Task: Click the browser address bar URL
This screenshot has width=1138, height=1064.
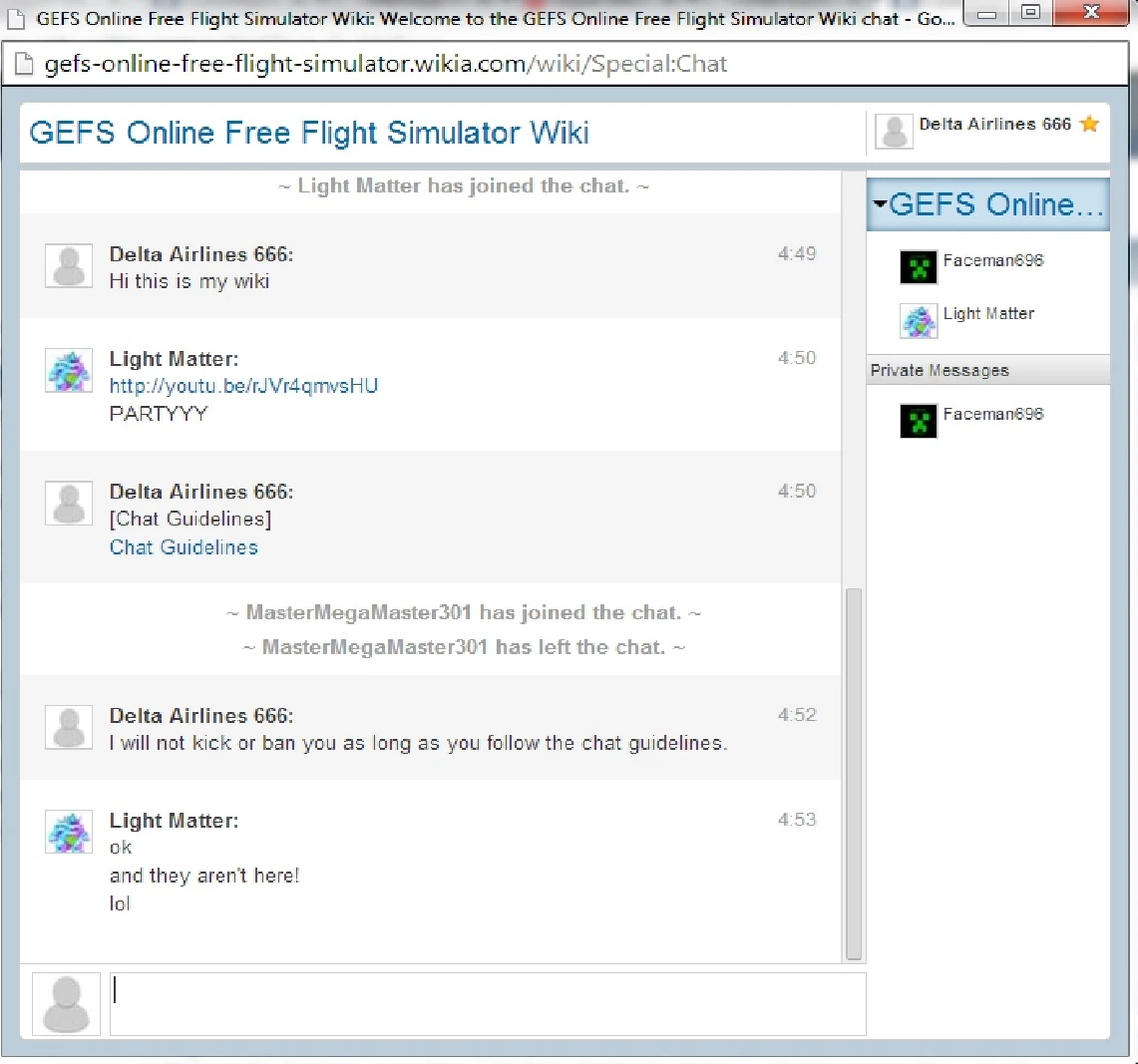Action: 385,65
